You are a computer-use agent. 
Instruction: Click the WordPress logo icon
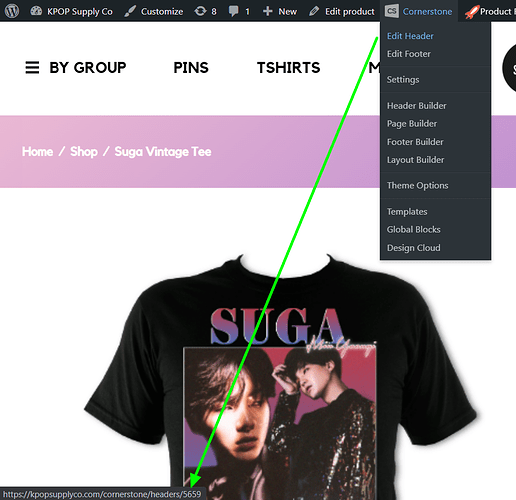pos(12,11)
